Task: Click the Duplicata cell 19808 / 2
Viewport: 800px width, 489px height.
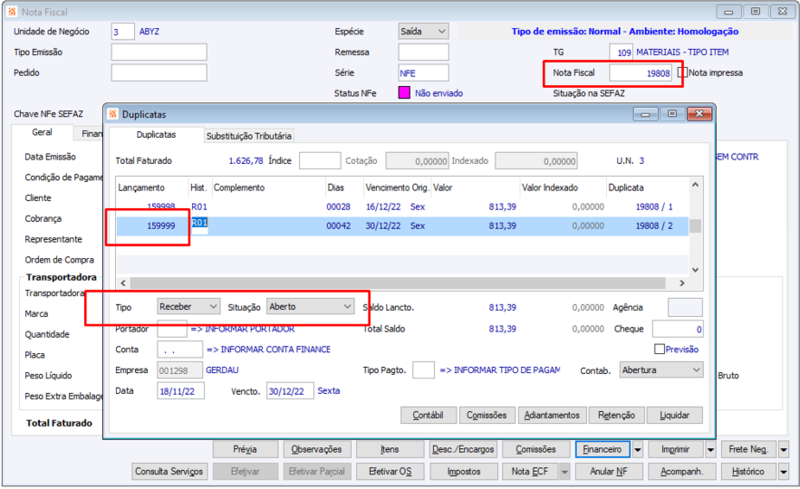Action: point(647,226)
